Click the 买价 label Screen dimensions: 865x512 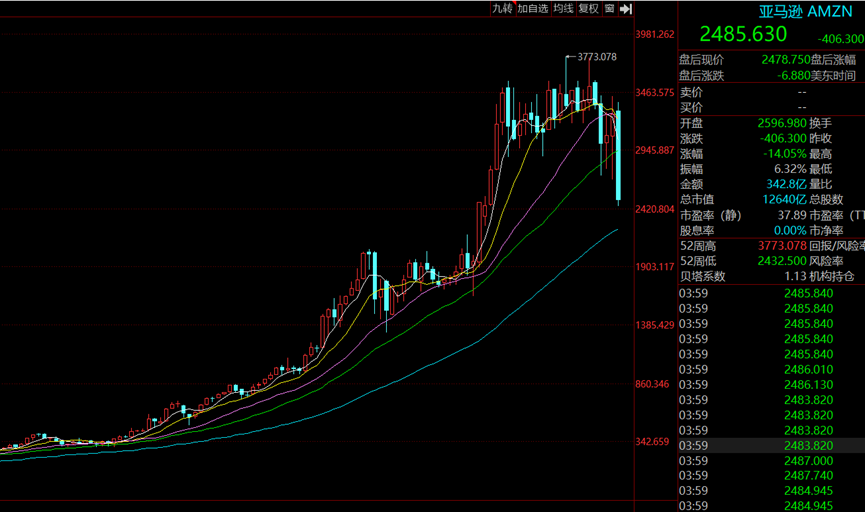point(691,108)
